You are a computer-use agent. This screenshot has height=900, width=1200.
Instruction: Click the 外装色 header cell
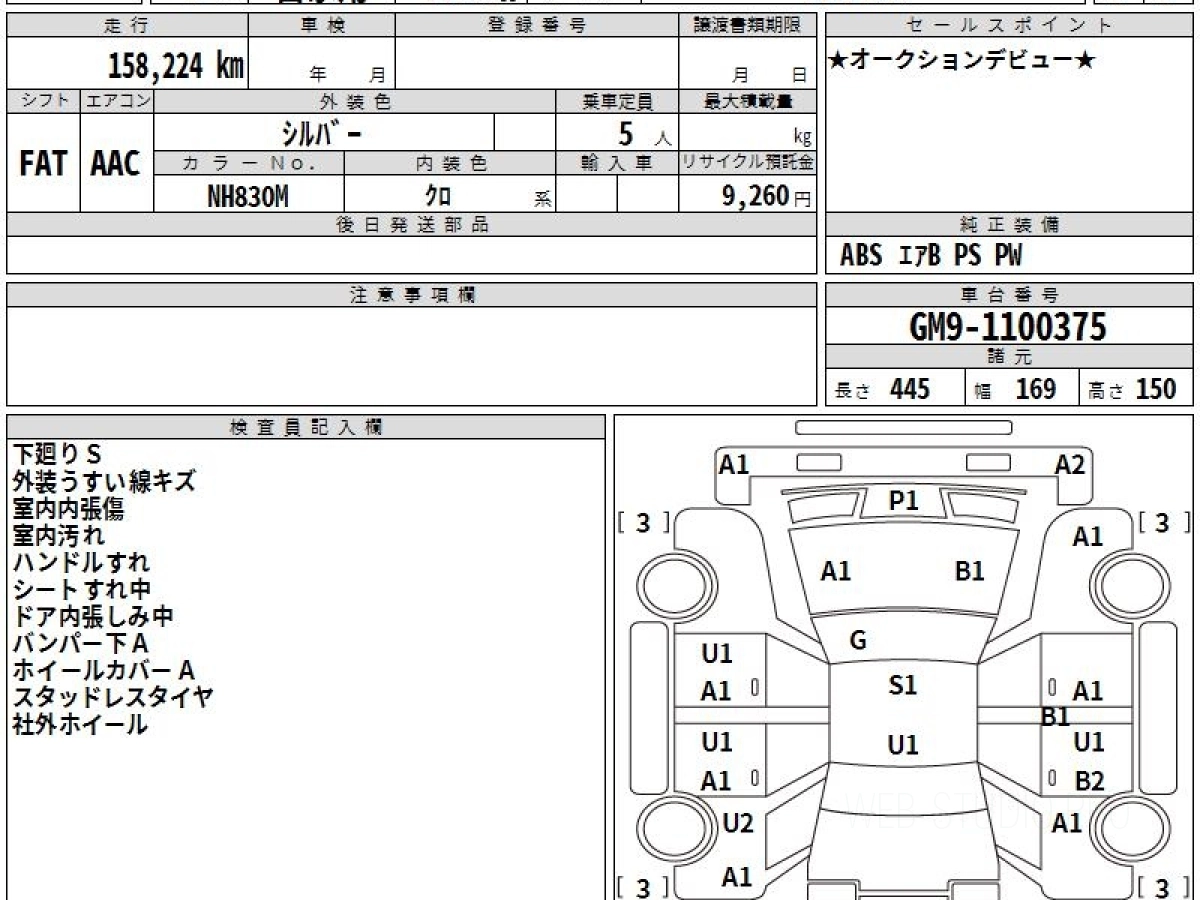(x=355, y=101)
